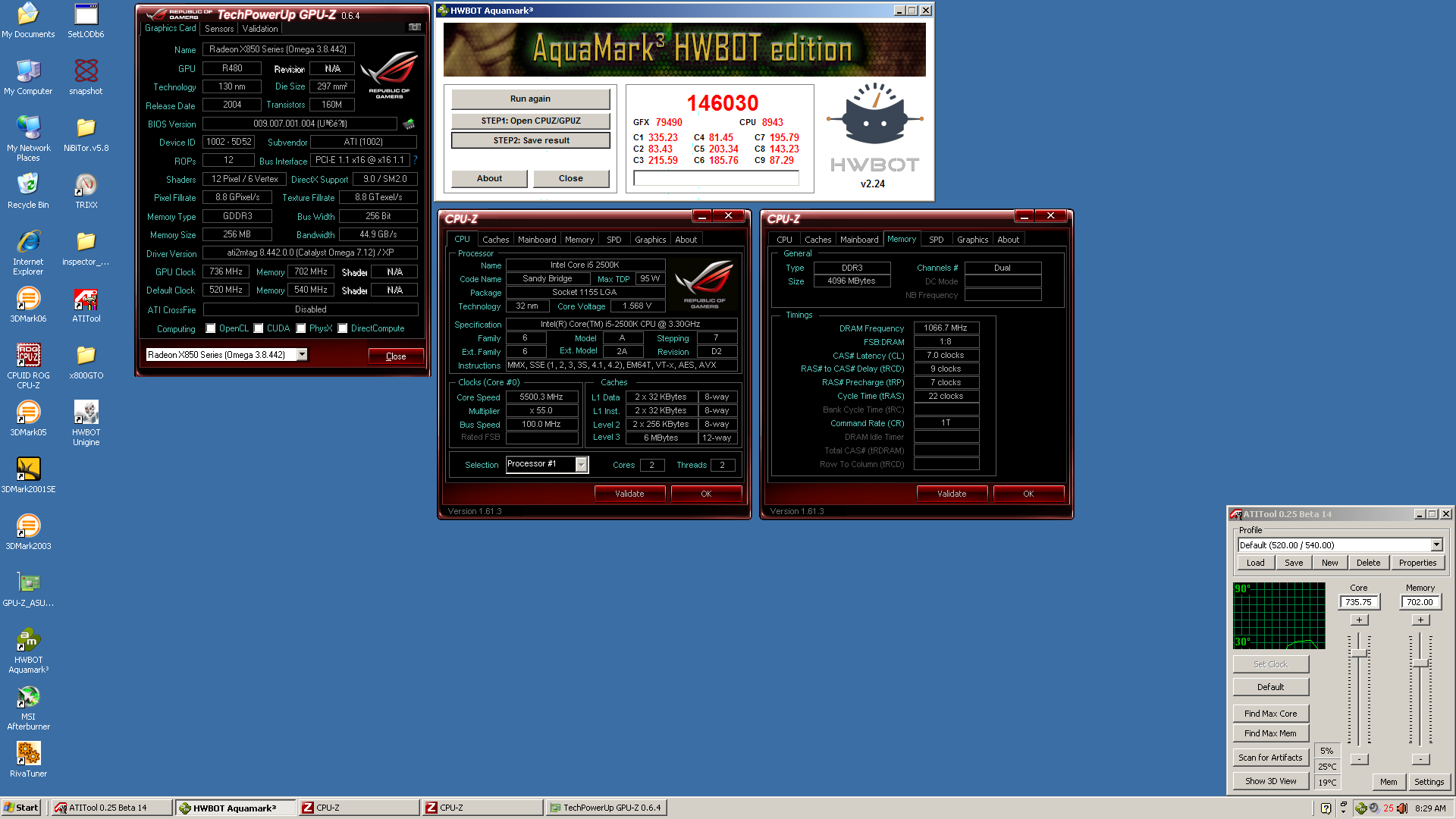Launch 3DMark05 shortcut

tap(28, 419)
